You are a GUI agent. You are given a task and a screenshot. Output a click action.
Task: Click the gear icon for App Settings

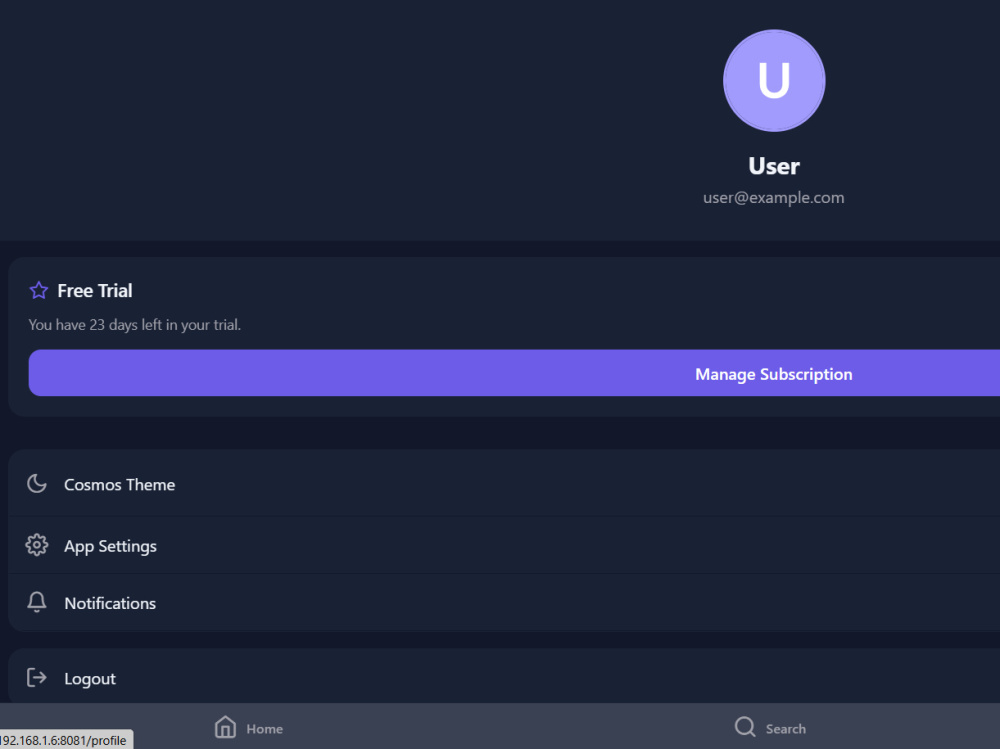(x=37, y=545)
